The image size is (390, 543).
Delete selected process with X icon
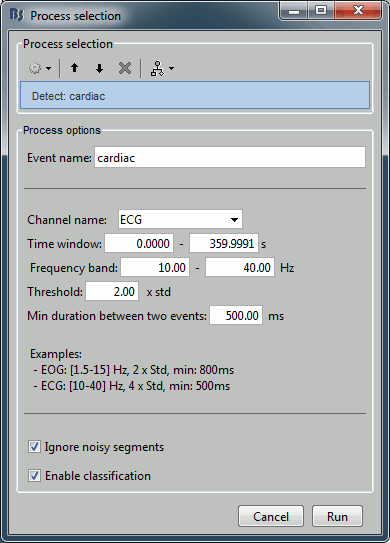pos(125,68)
